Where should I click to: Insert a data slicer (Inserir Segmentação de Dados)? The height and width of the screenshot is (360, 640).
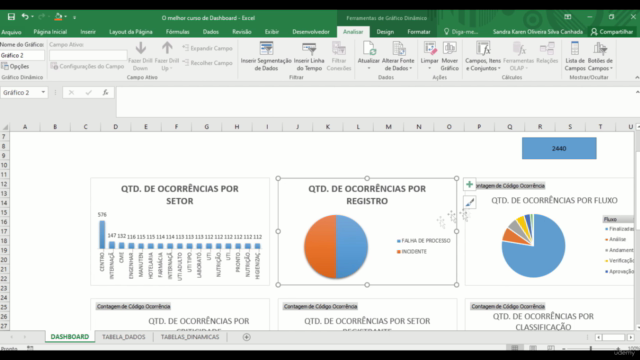[266, 56]
